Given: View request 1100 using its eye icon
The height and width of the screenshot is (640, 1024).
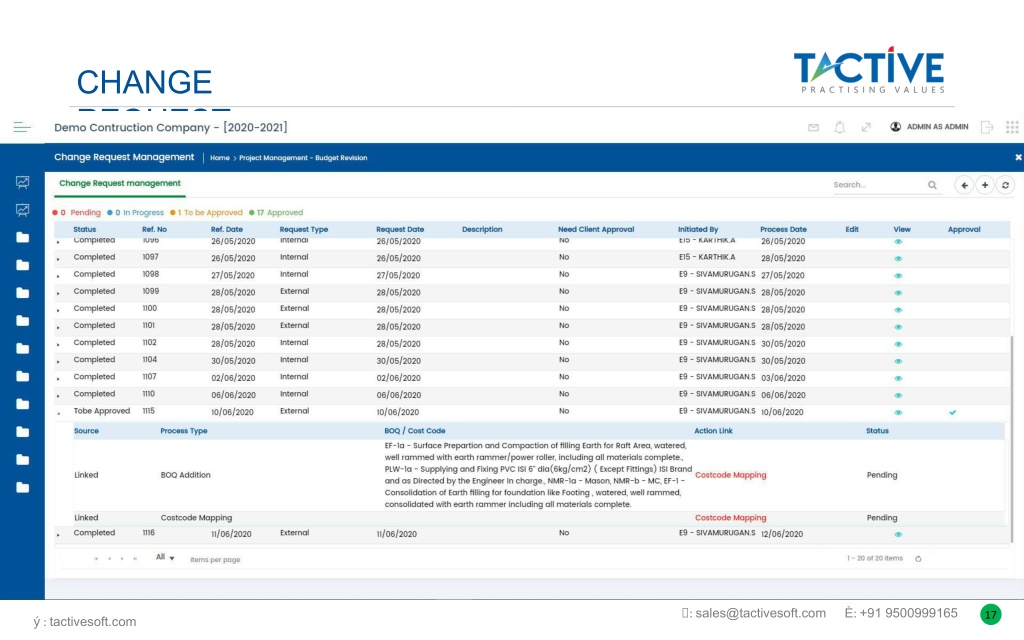Looking at the screenshot, I should [x=898, y=310].
